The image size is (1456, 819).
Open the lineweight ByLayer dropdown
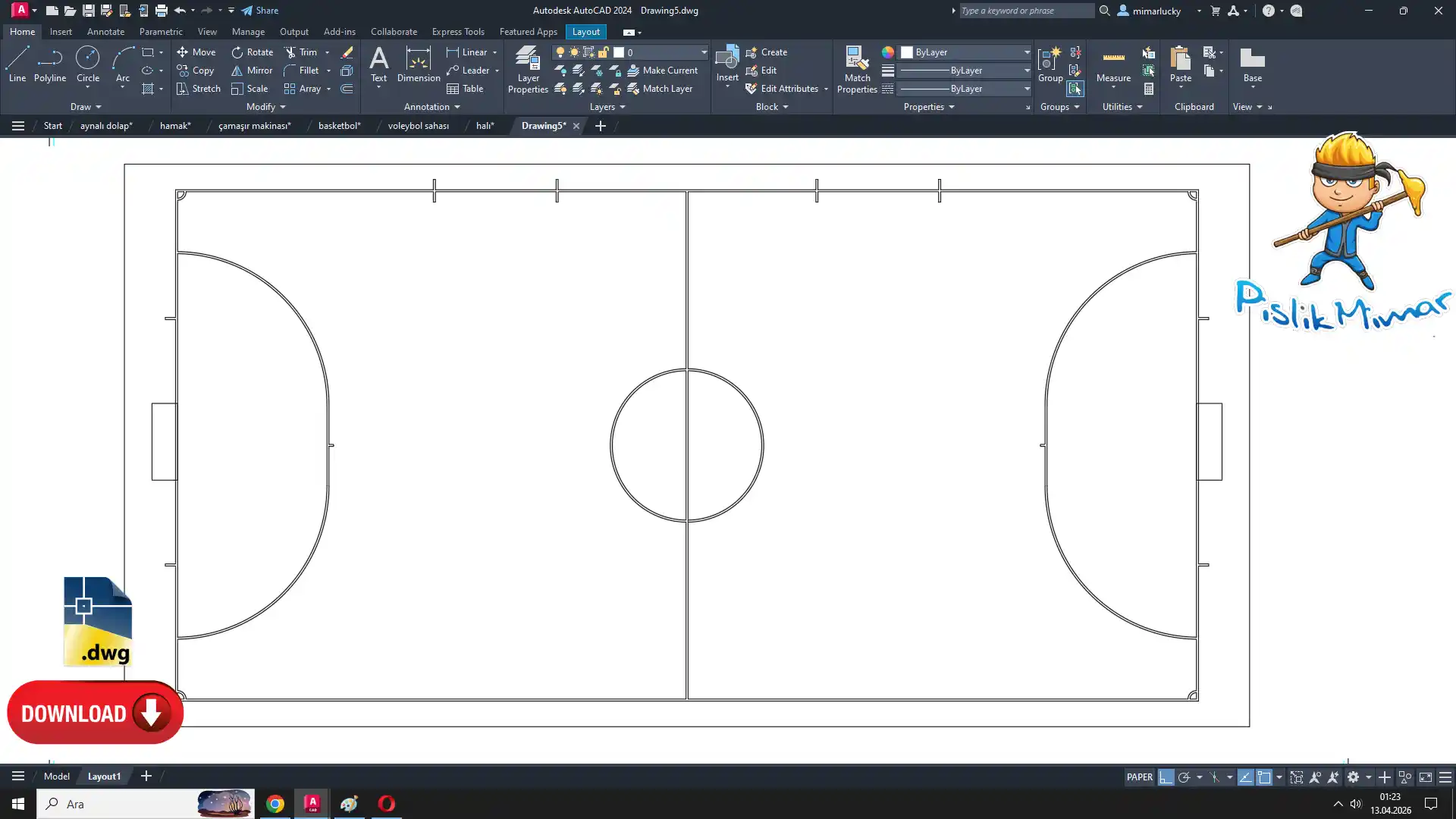(1027, 71)
